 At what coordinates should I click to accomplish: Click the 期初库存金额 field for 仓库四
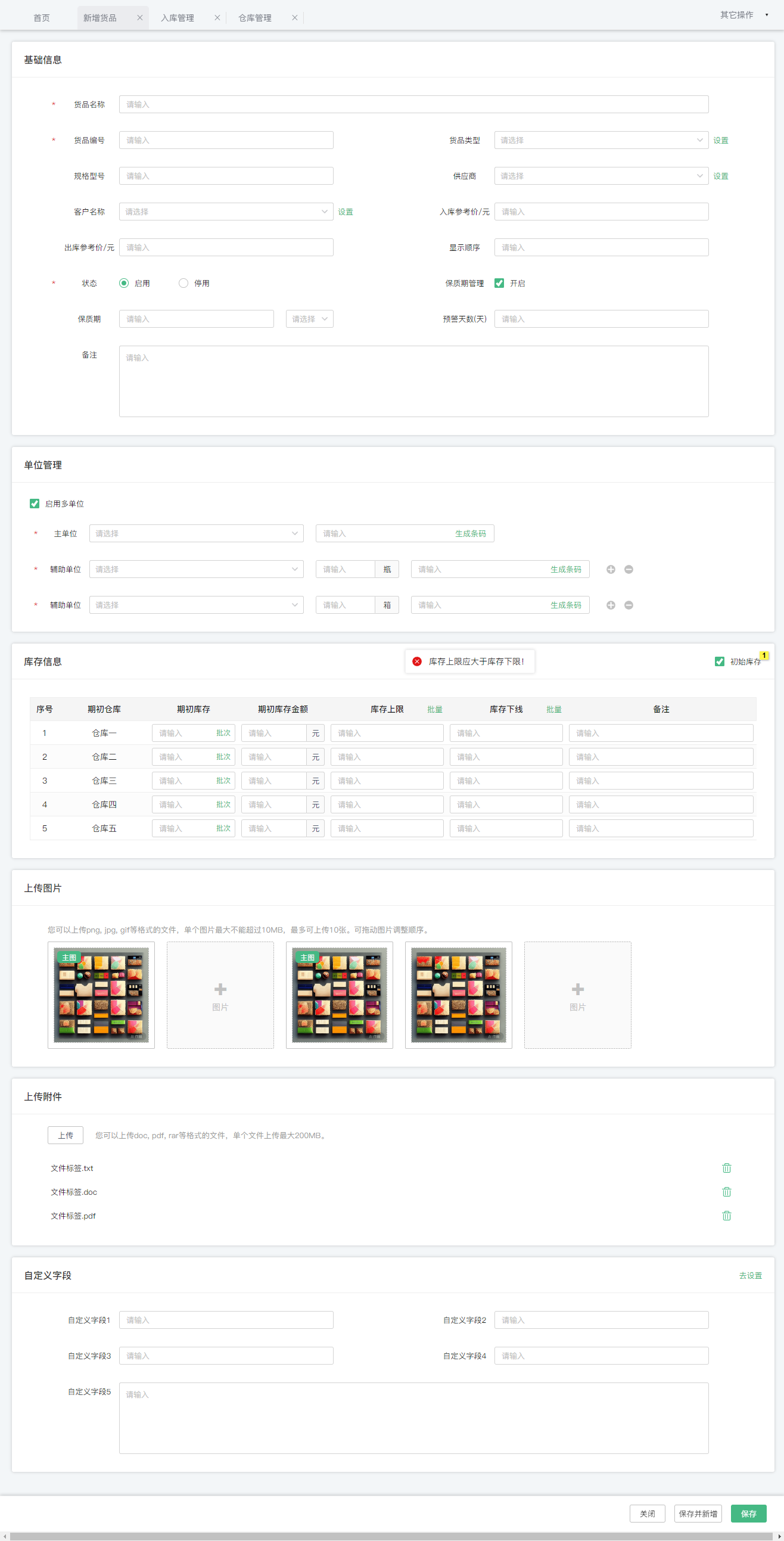click(274, 805)
